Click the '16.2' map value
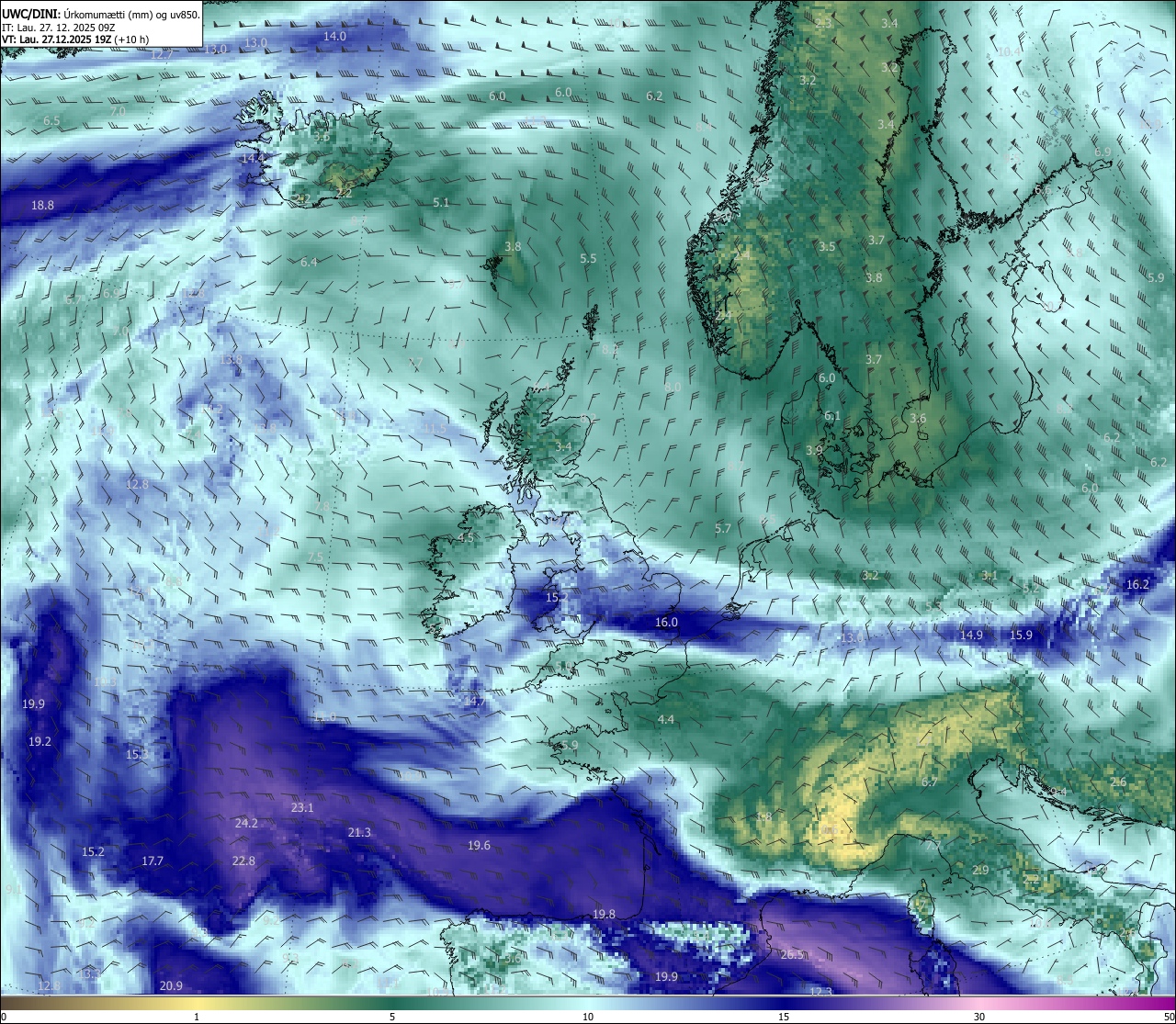This screenshot has width=1176, height=1024. (x=1137, y=585)
